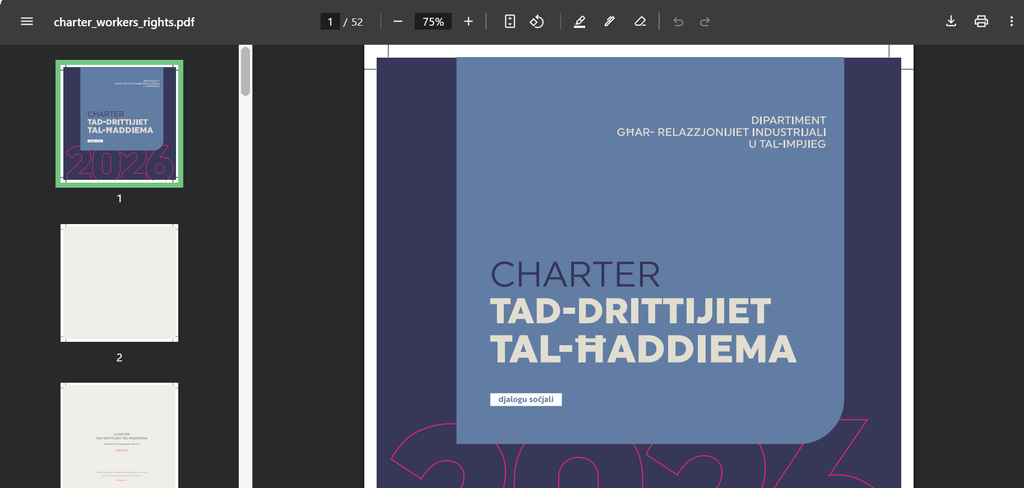Select page 2 blank thumbnail
The height and width of the screenshot is (488, 1024).
pyautogui.click(x=119, y=283)
